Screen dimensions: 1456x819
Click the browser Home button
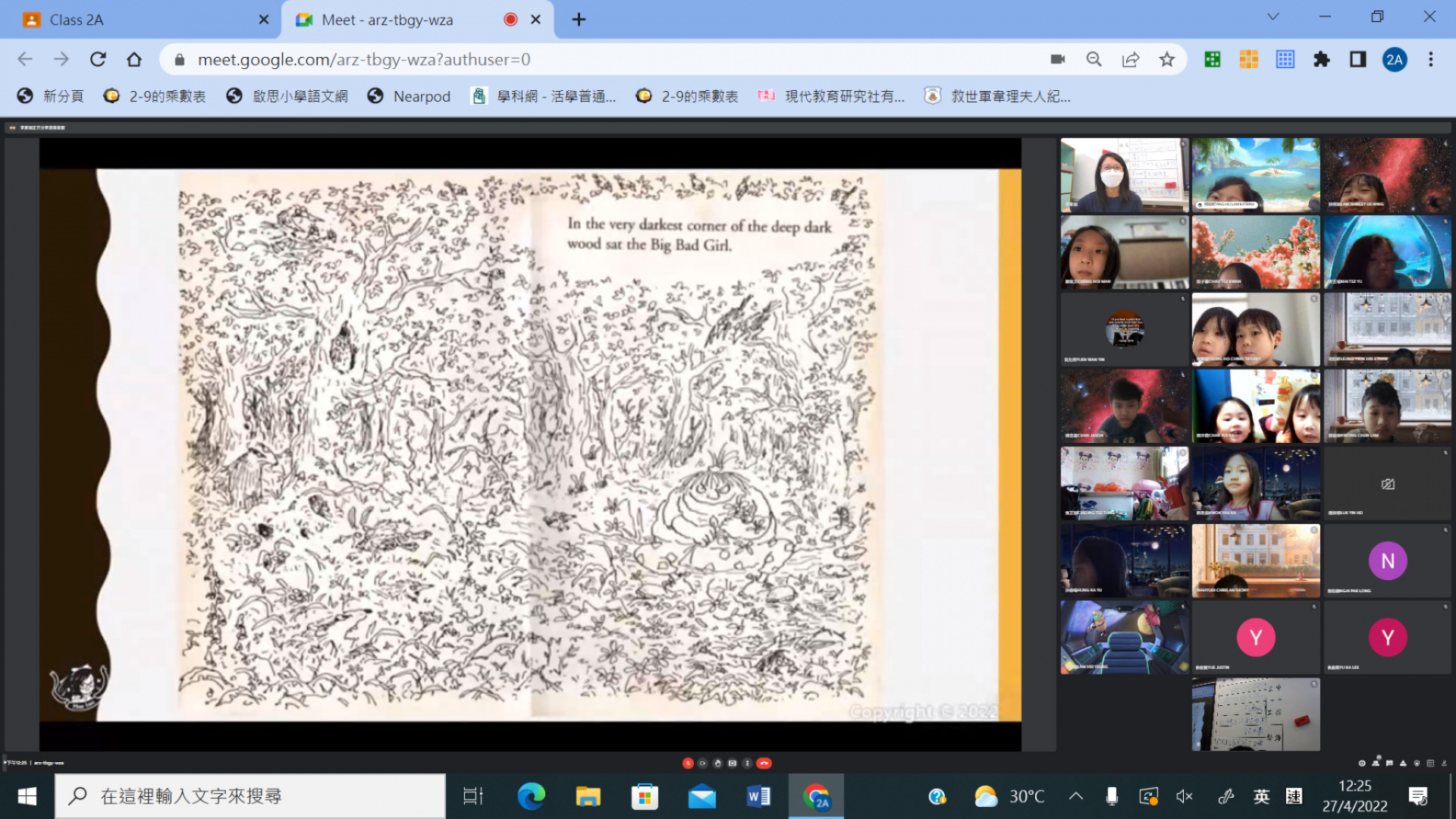[x=134, y=59]
